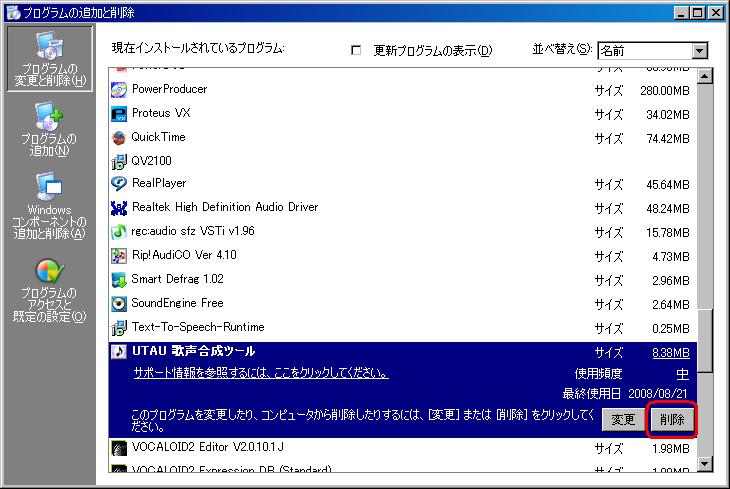Click the QV2100 installer icon
The width and height of the screenshot is (730, 489).
tap(119, 161)
